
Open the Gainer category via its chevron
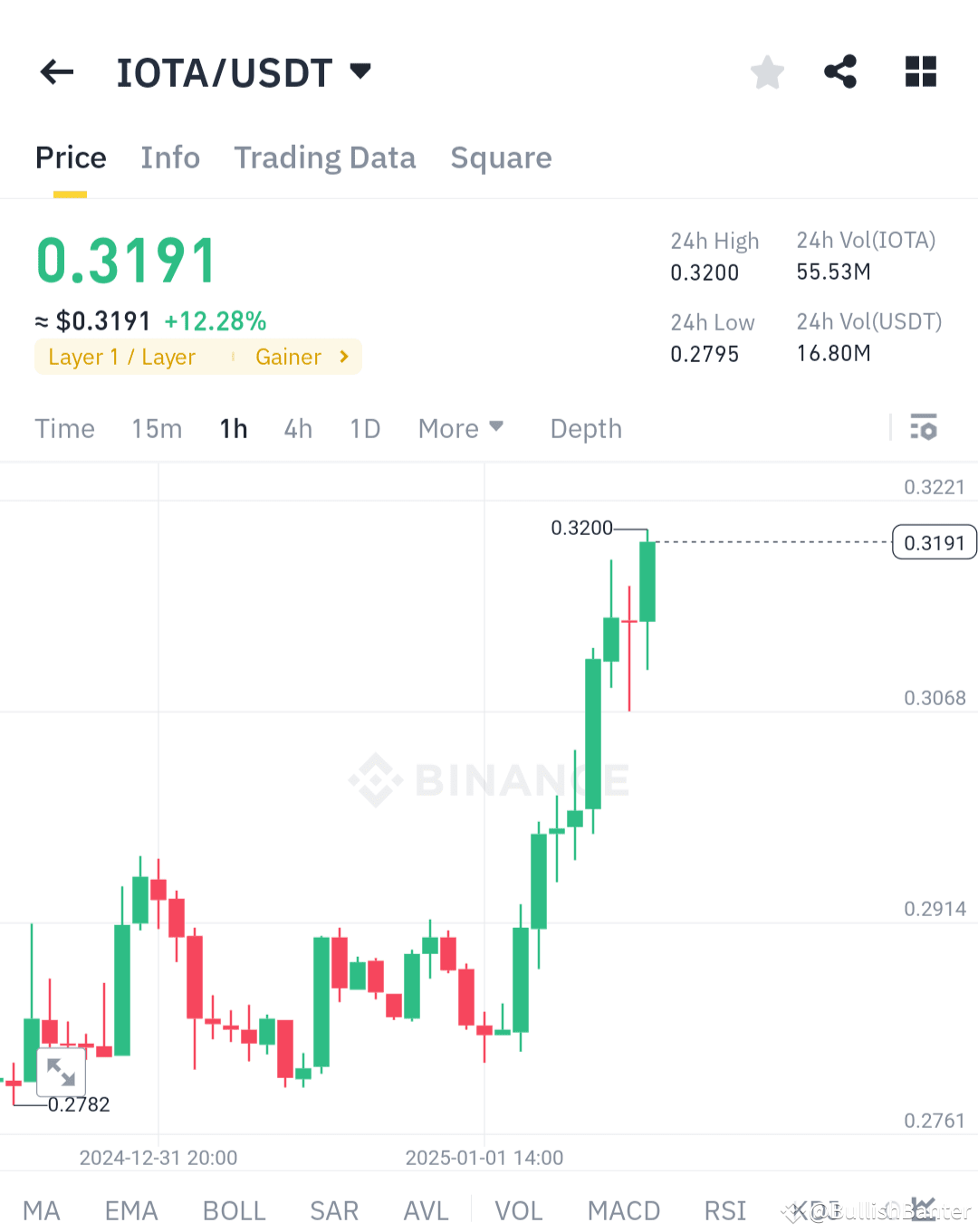point(343,357)
